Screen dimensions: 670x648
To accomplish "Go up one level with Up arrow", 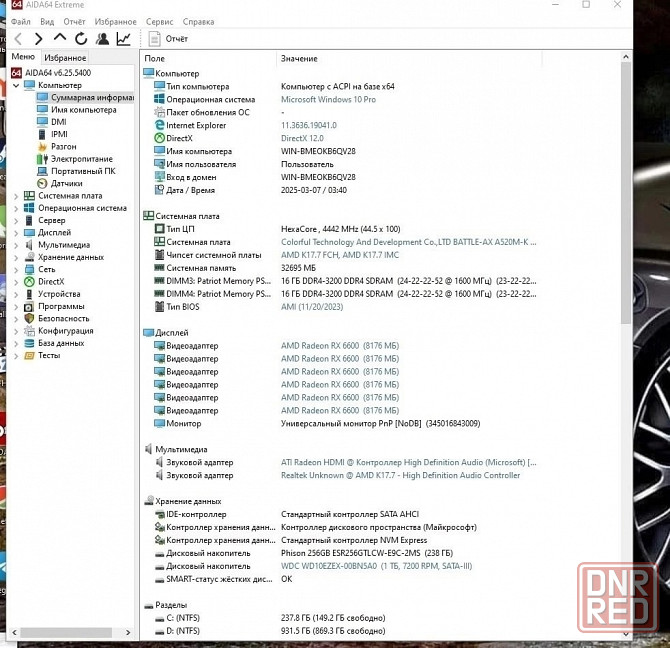I will coord(60,38).
